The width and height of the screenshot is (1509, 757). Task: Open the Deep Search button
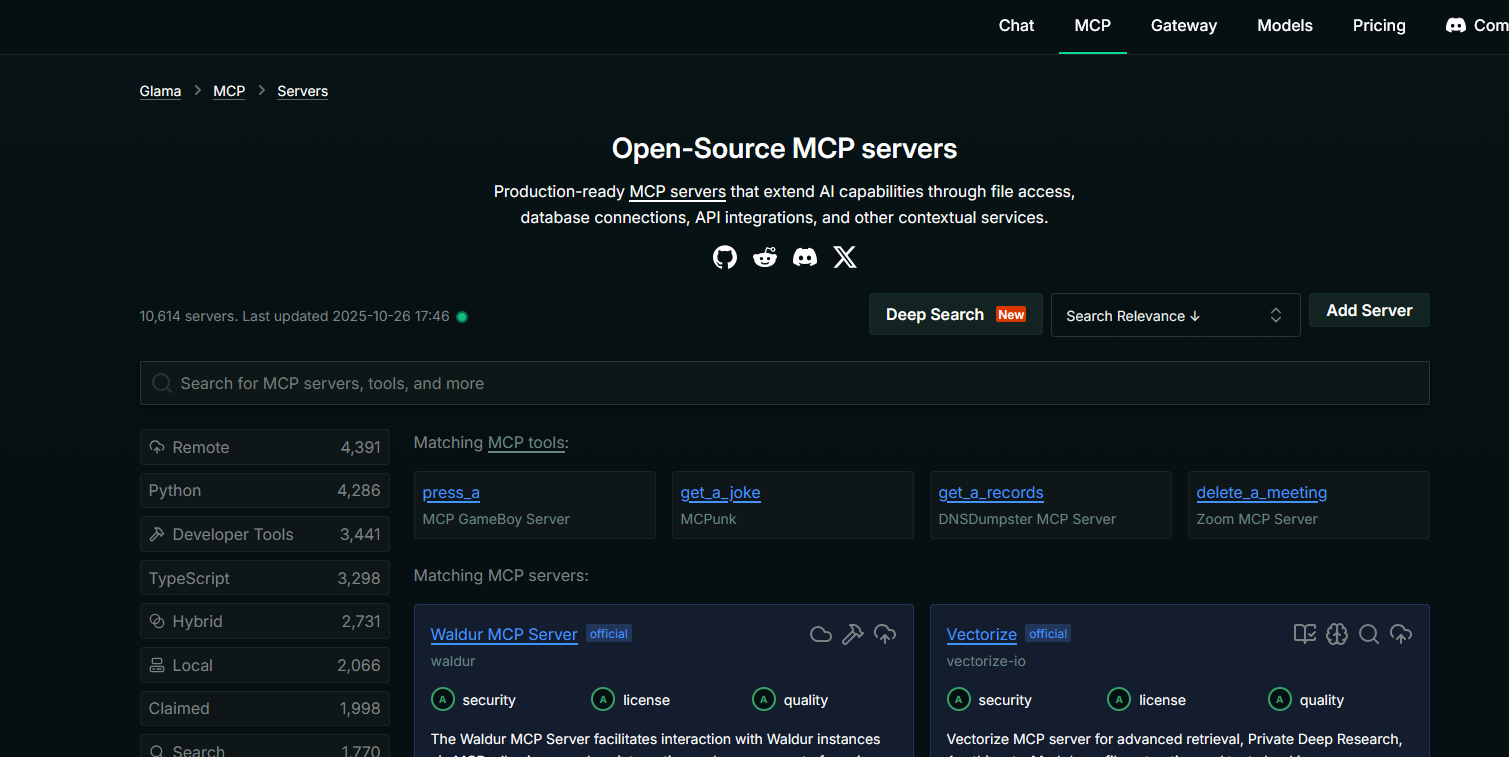[x=955, y=314]
